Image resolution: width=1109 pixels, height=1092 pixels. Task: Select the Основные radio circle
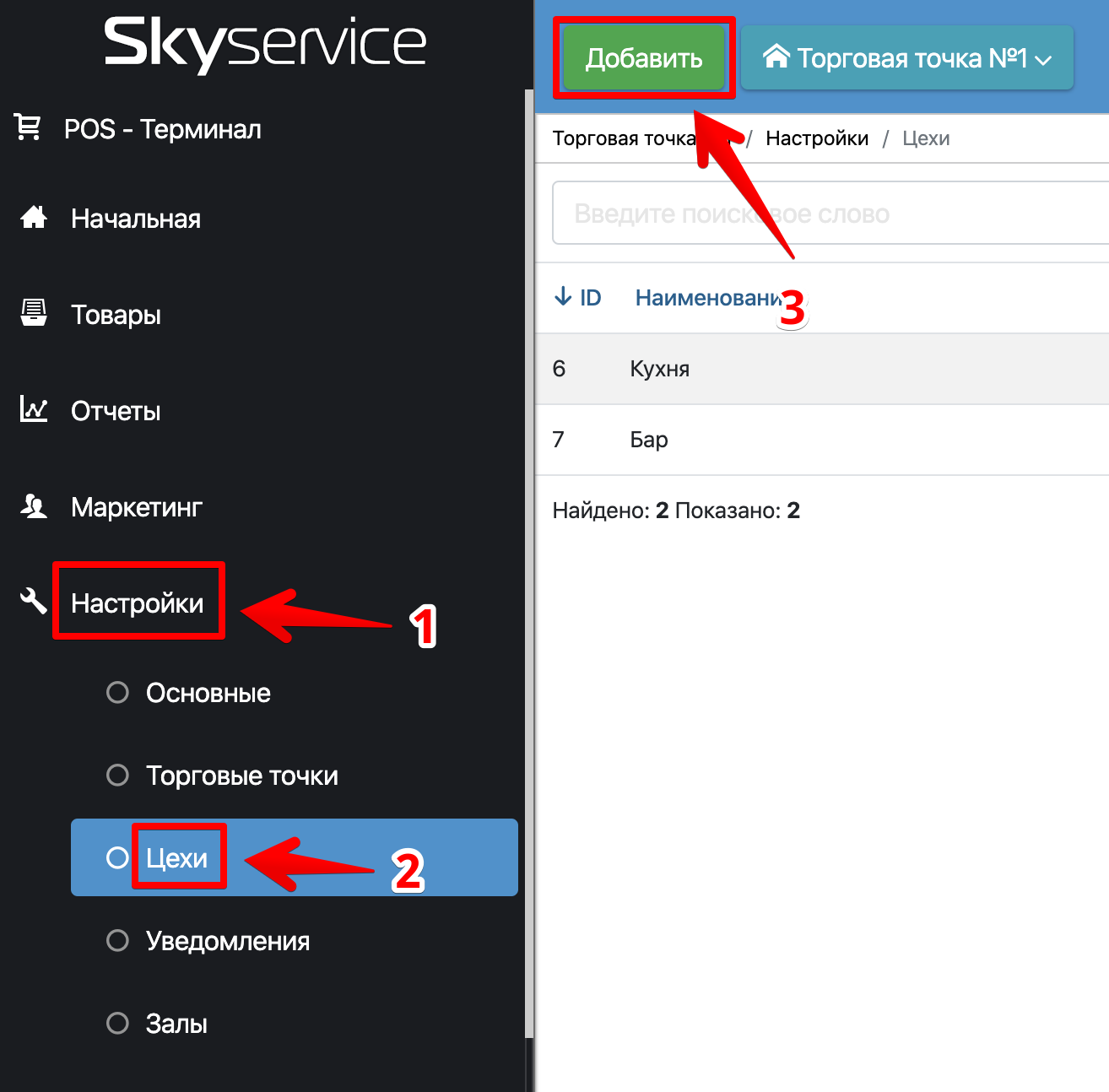click(x=118, y=693)
